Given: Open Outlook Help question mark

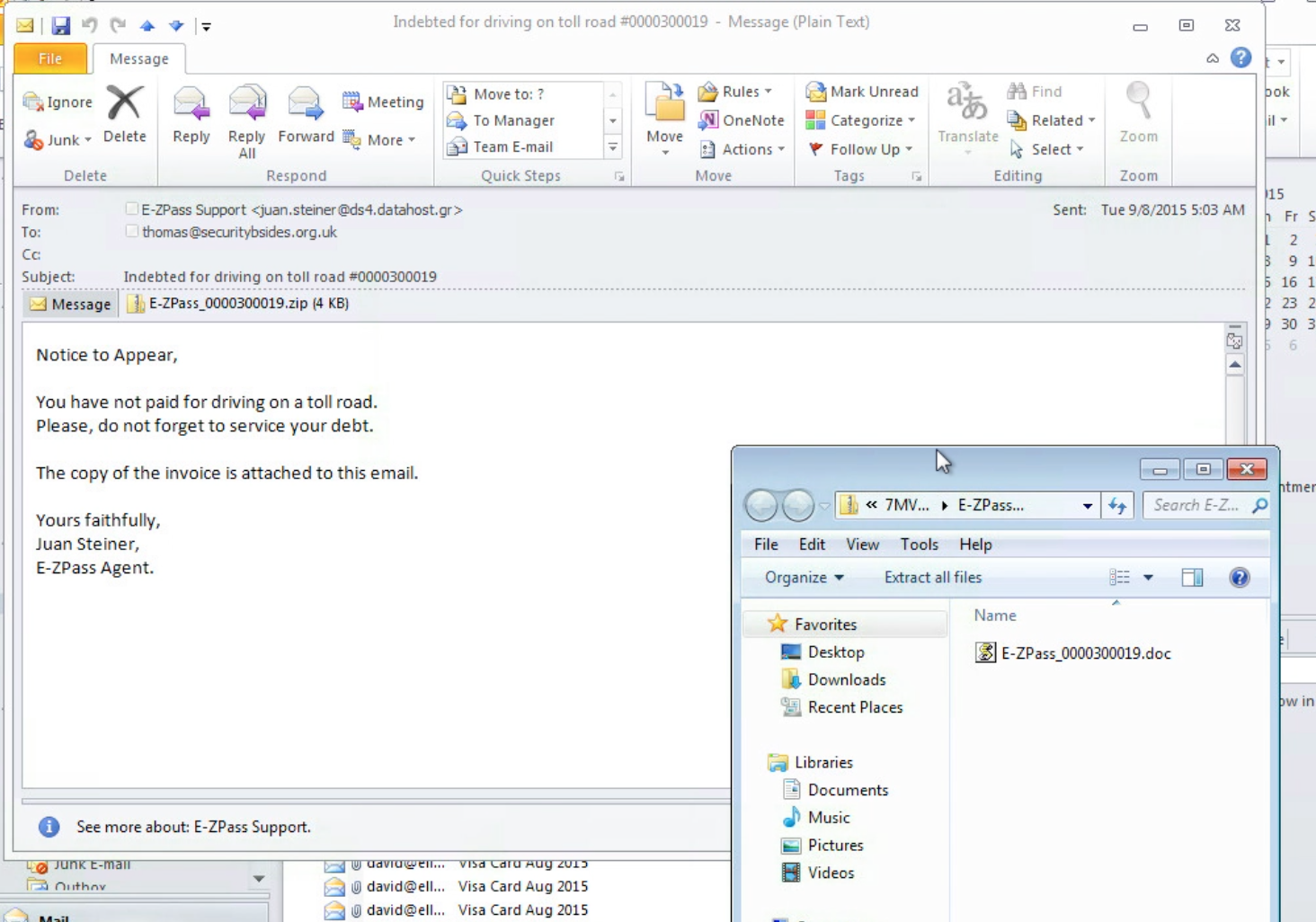Looking at the screenshot, I should (1240, 58).
